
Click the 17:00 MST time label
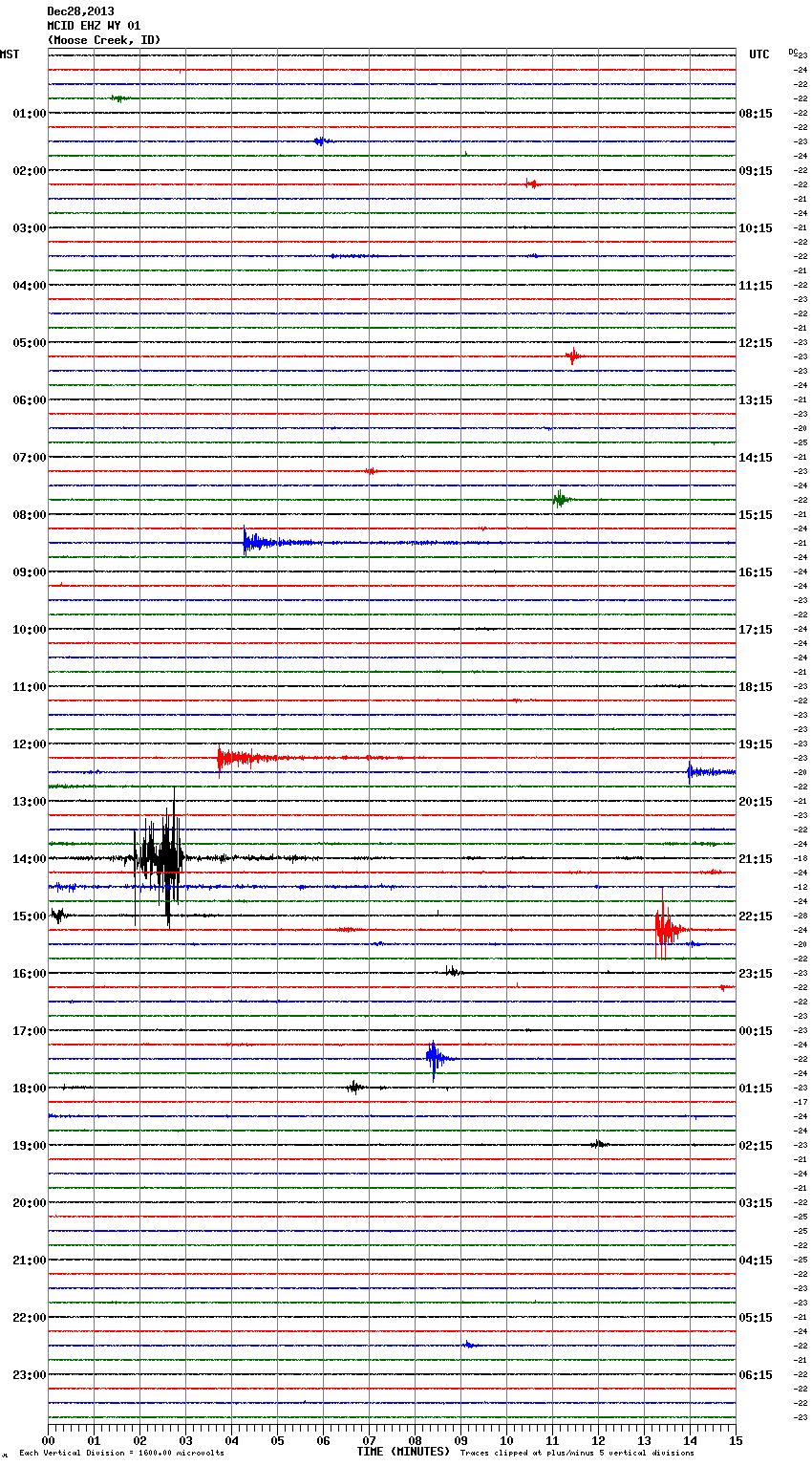pos(30,1031)
